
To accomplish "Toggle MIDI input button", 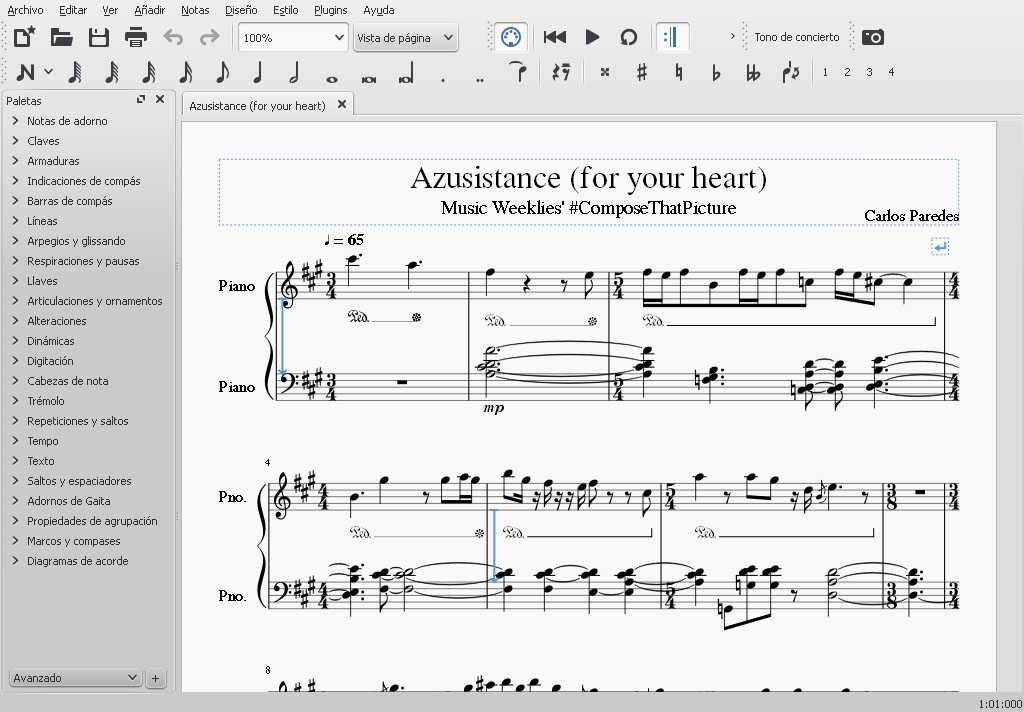I will [x=511, y=38].
